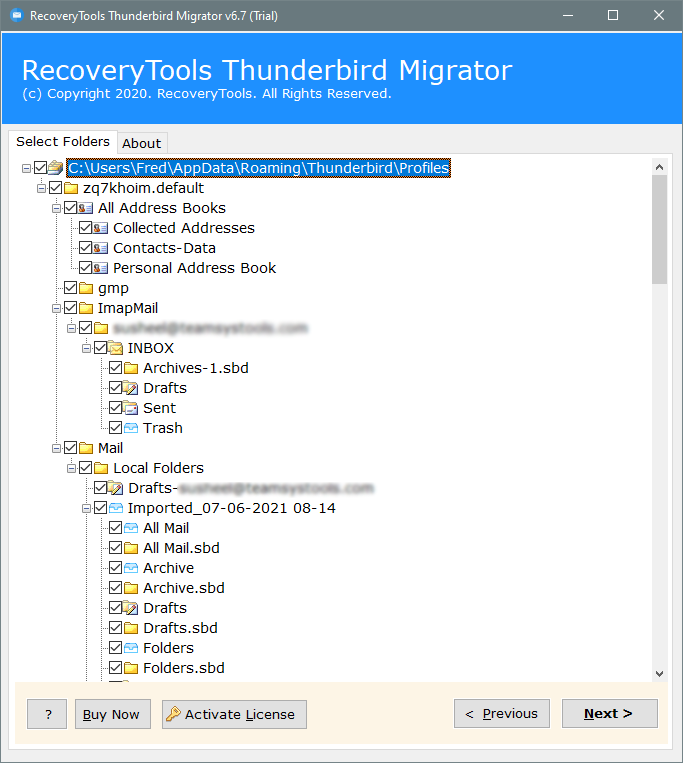This screenshot has height=763, width=683.
Task: Select the Archive.sbd tree row
Action: (x=184, y=588)
